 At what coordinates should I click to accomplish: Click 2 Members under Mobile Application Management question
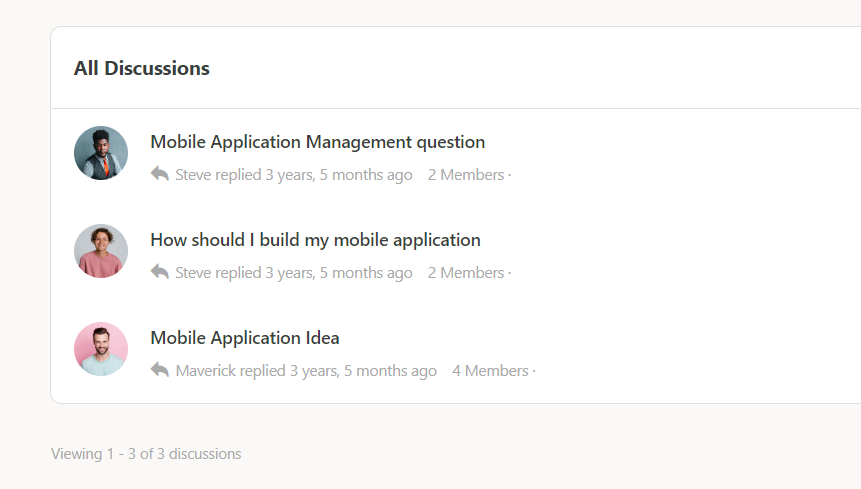point(466,175)
